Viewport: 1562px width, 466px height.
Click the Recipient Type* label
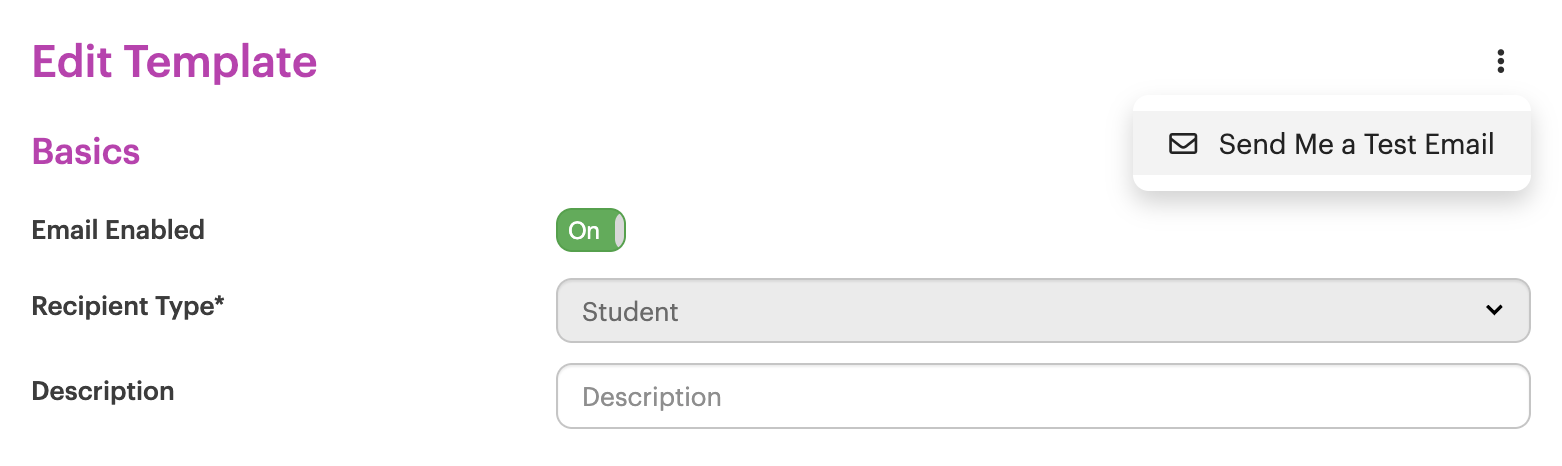(x=128, y=306)
